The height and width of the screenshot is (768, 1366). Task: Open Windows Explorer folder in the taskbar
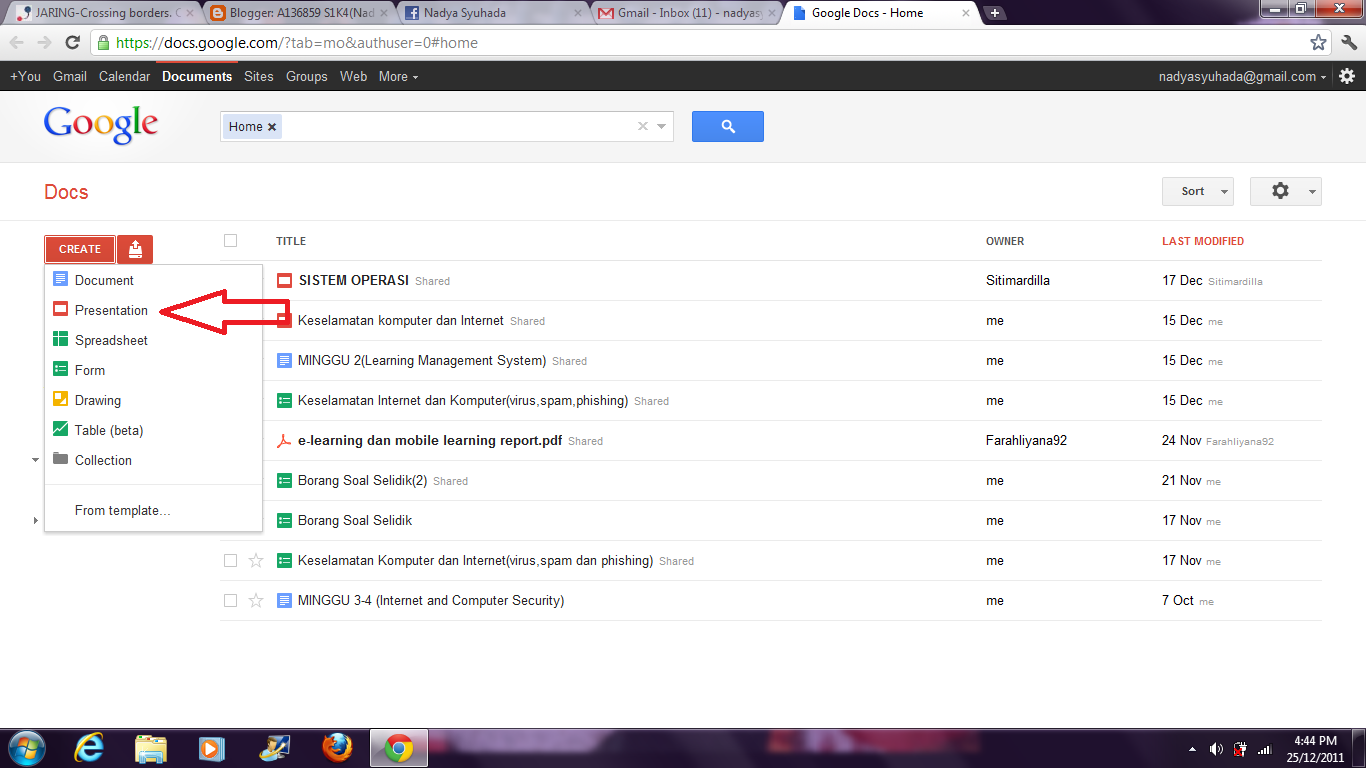(x=151, y=748)
